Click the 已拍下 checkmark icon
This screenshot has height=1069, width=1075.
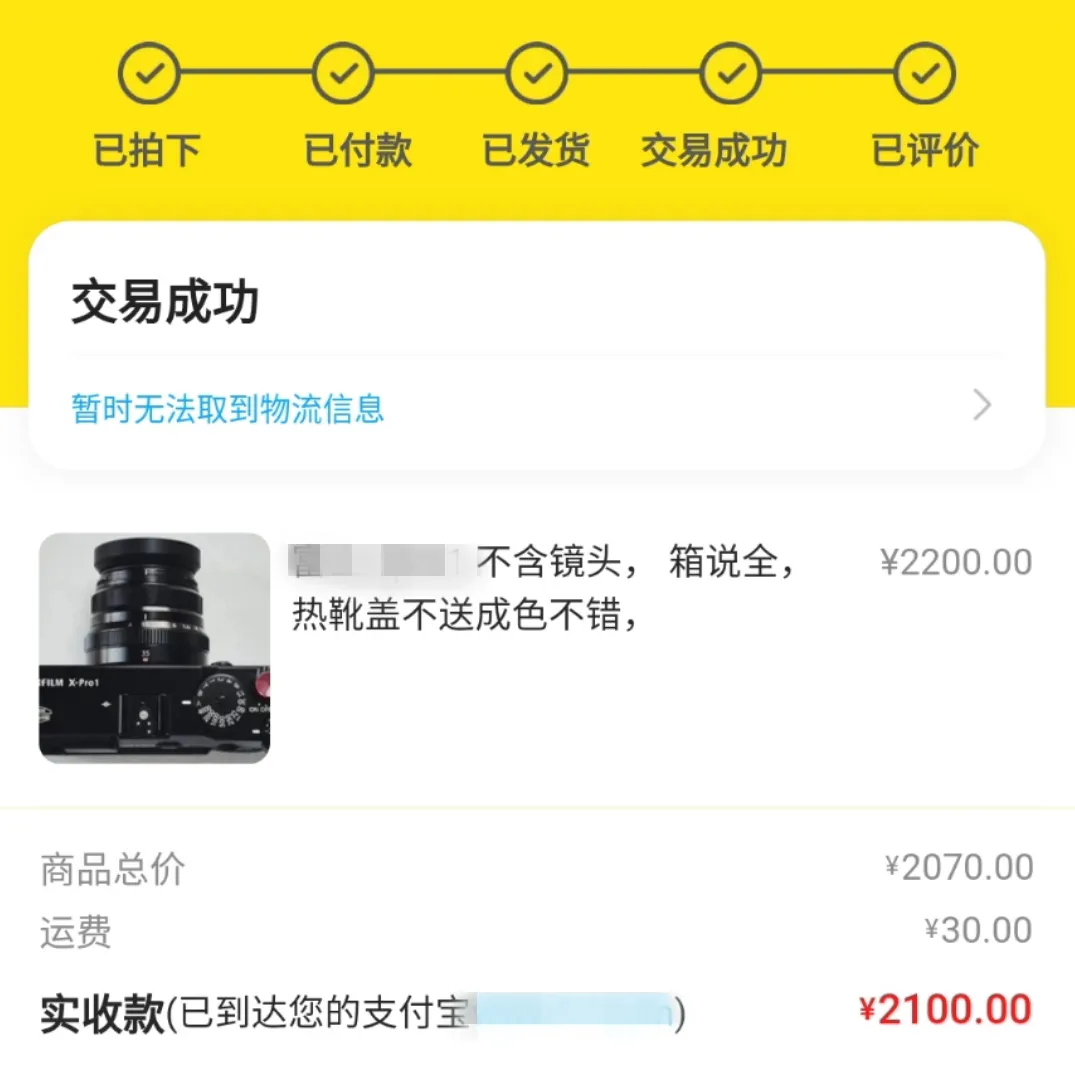[148, 71]
